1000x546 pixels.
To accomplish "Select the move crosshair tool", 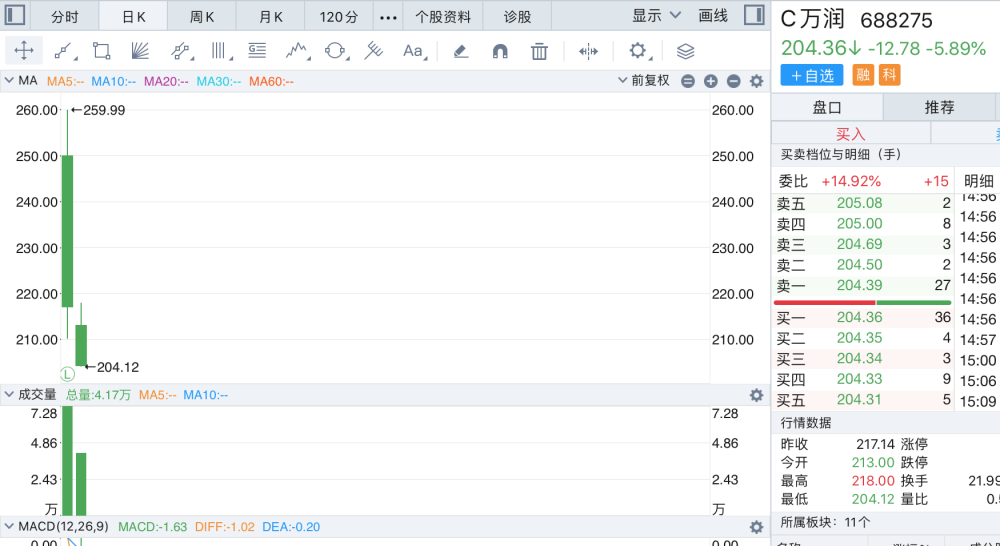I will pos(24,50).
